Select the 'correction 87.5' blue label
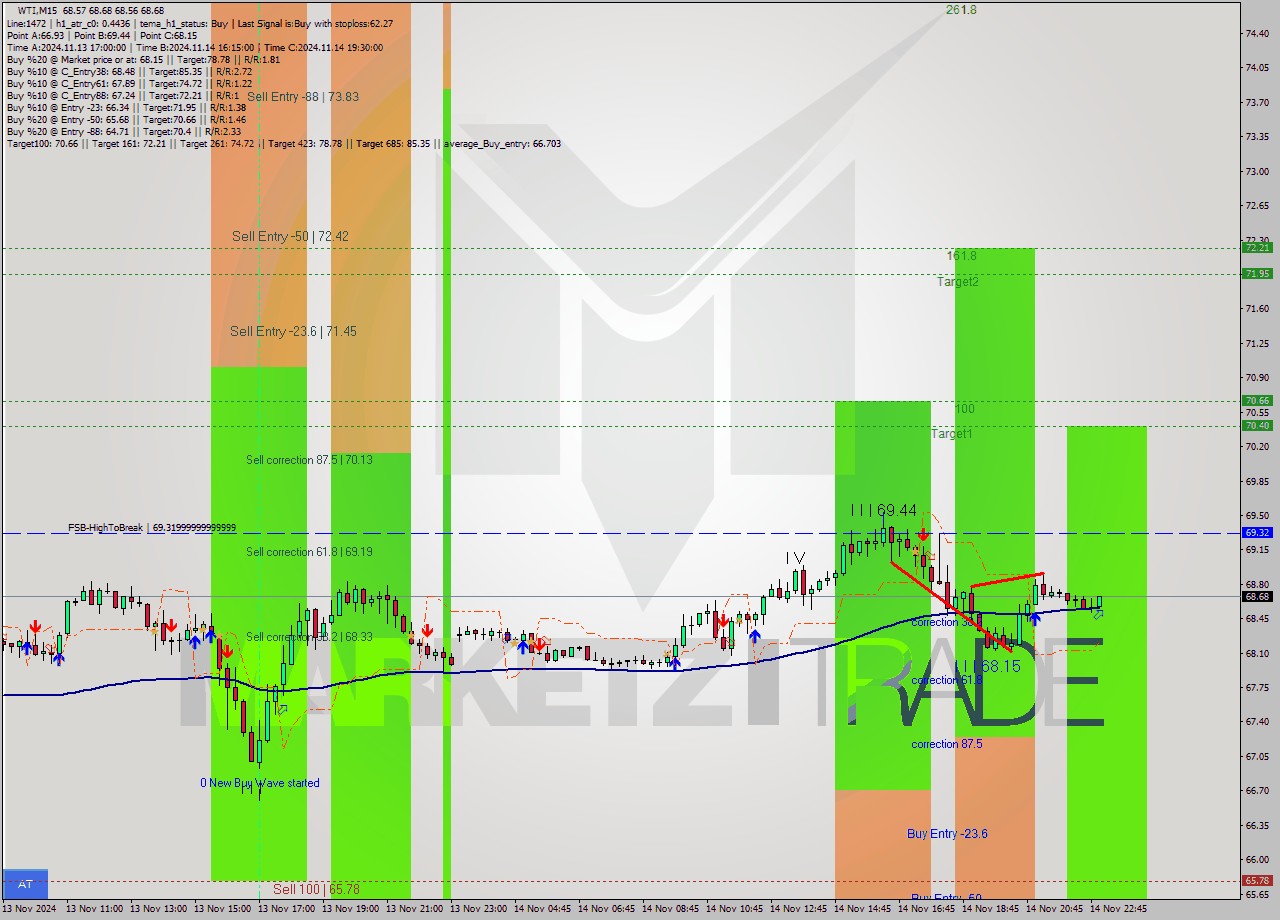The height and width of the screenshot is (920, 1280). 947,744
